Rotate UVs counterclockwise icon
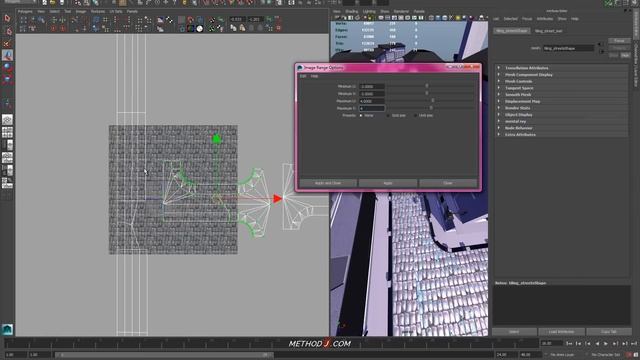Screen dimensions: 640x360 click(x=53, y=29)
